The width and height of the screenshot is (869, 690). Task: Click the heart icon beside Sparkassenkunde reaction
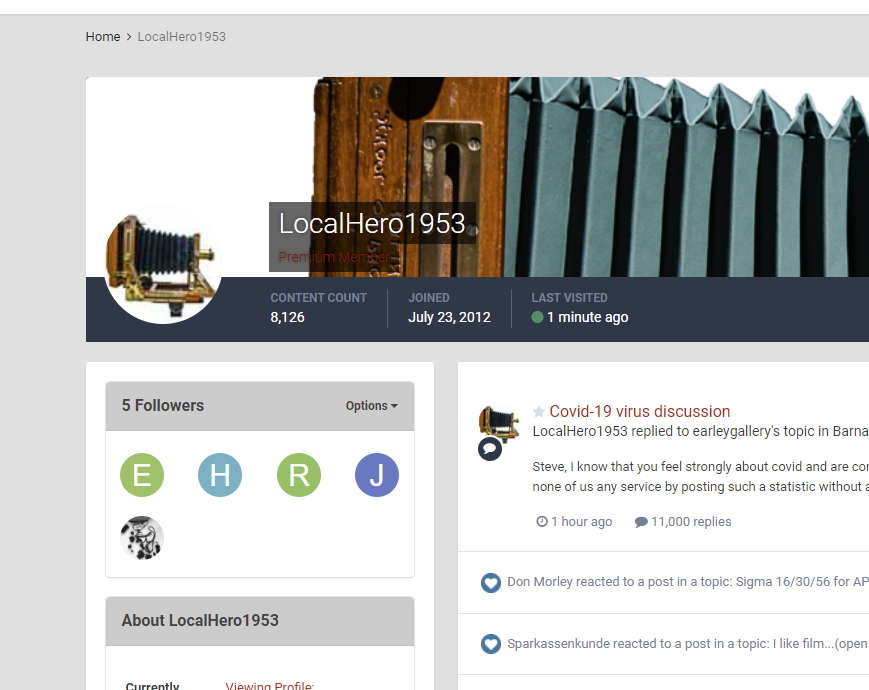pyautogui.click(x=490, y=644)
